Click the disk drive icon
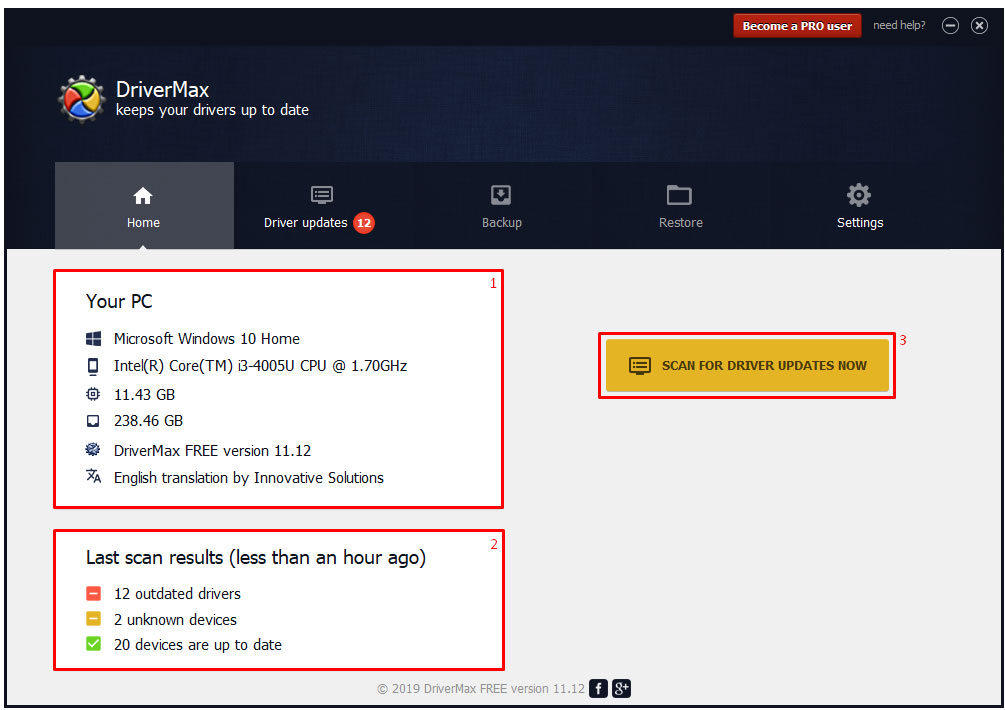The image size is (1005, 710). (x=94, y=421)
